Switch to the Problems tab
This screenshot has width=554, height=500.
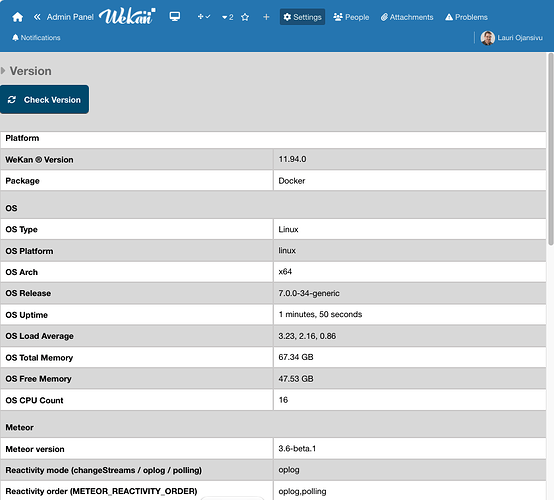coord(466,17)
